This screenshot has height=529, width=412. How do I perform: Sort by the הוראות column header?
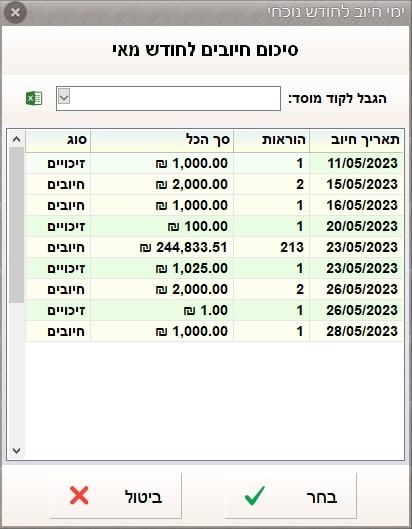click(x=272, y=140)
